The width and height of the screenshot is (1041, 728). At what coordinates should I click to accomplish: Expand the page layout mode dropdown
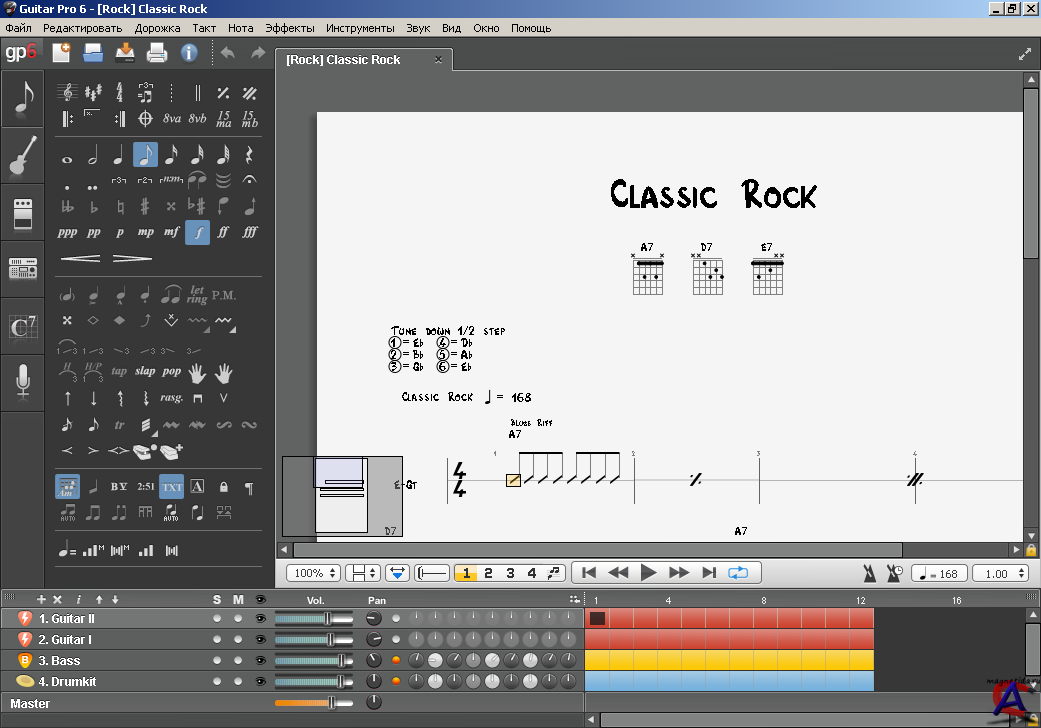point(363,573)
